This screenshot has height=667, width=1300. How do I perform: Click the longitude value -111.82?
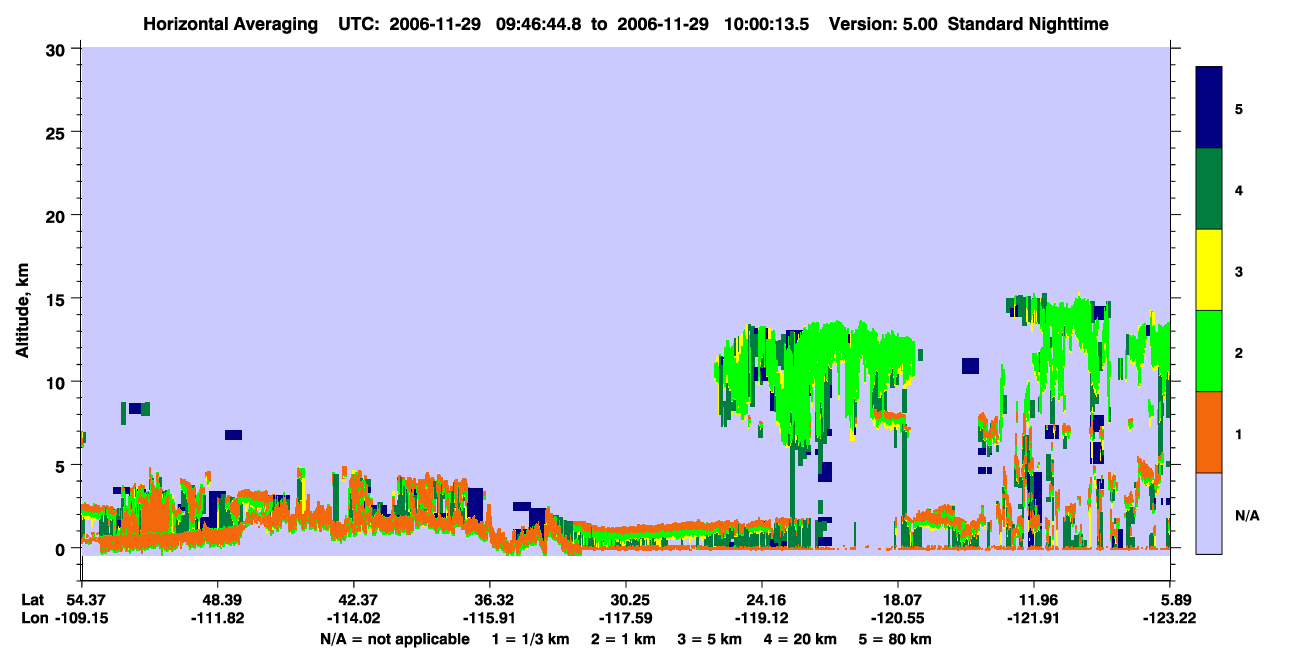[x=218, y=619]
